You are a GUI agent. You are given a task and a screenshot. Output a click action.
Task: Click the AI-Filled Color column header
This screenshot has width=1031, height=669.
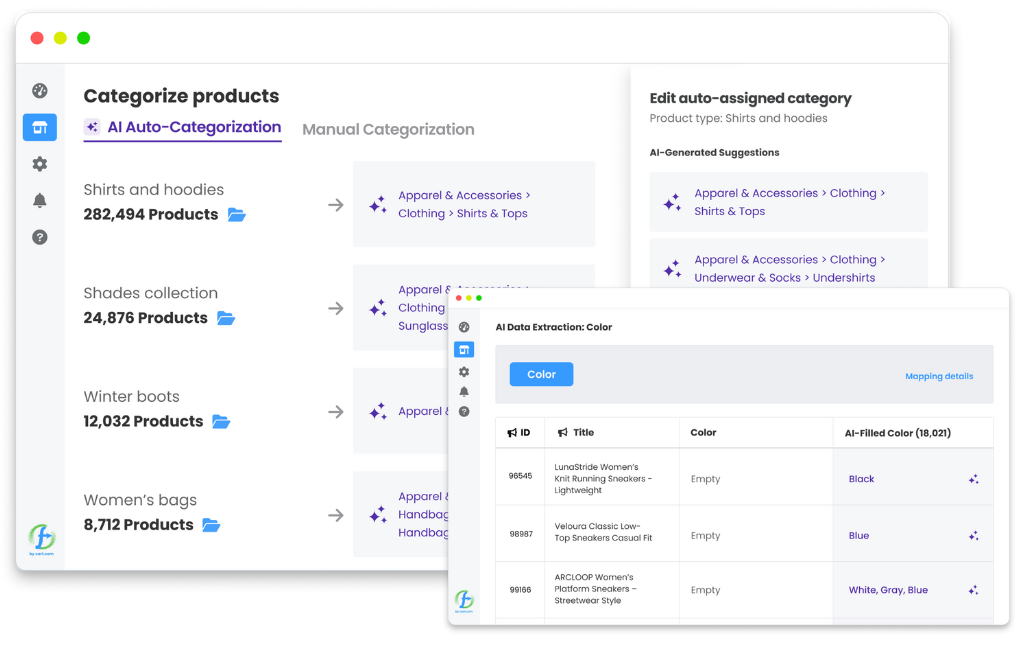coord(899,433)
